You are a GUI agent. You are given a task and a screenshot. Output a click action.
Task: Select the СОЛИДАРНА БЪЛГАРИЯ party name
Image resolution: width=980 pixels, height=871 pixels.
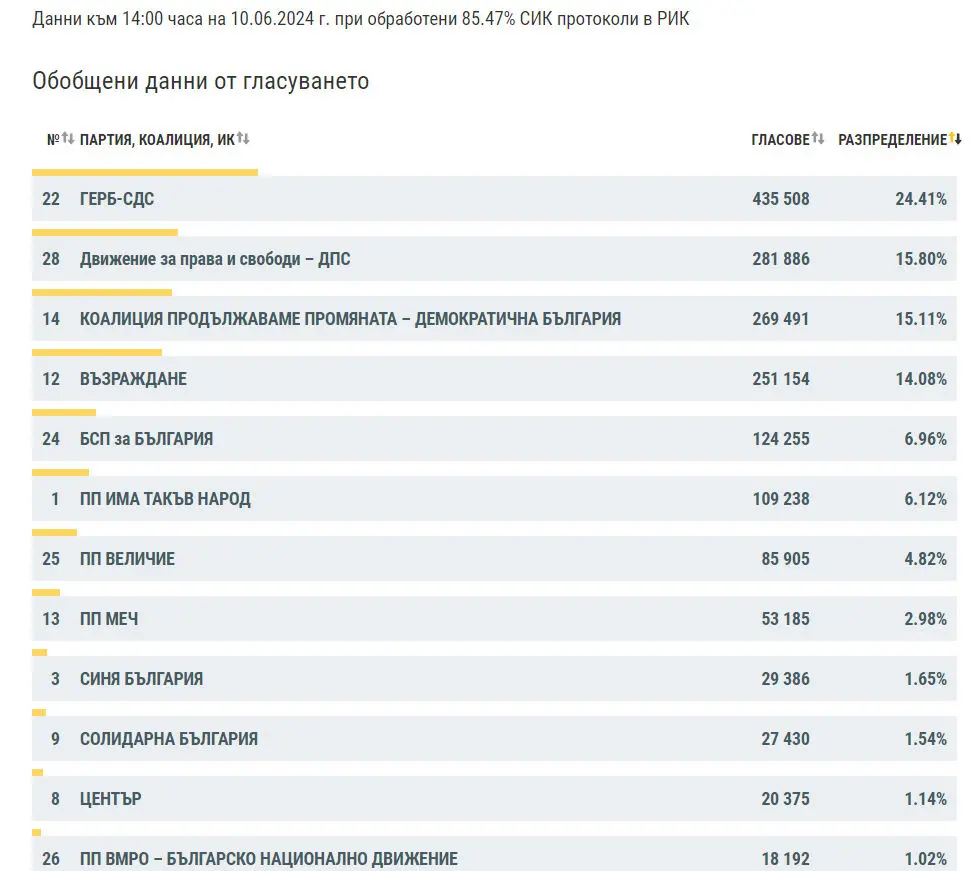coord(168,739)
